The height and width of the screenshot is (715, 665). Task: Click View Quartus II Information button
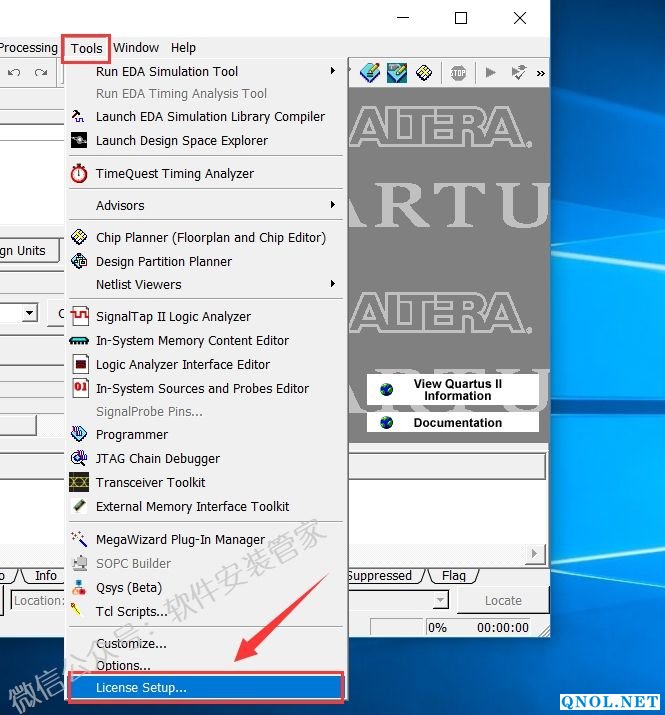pos(457,390)
